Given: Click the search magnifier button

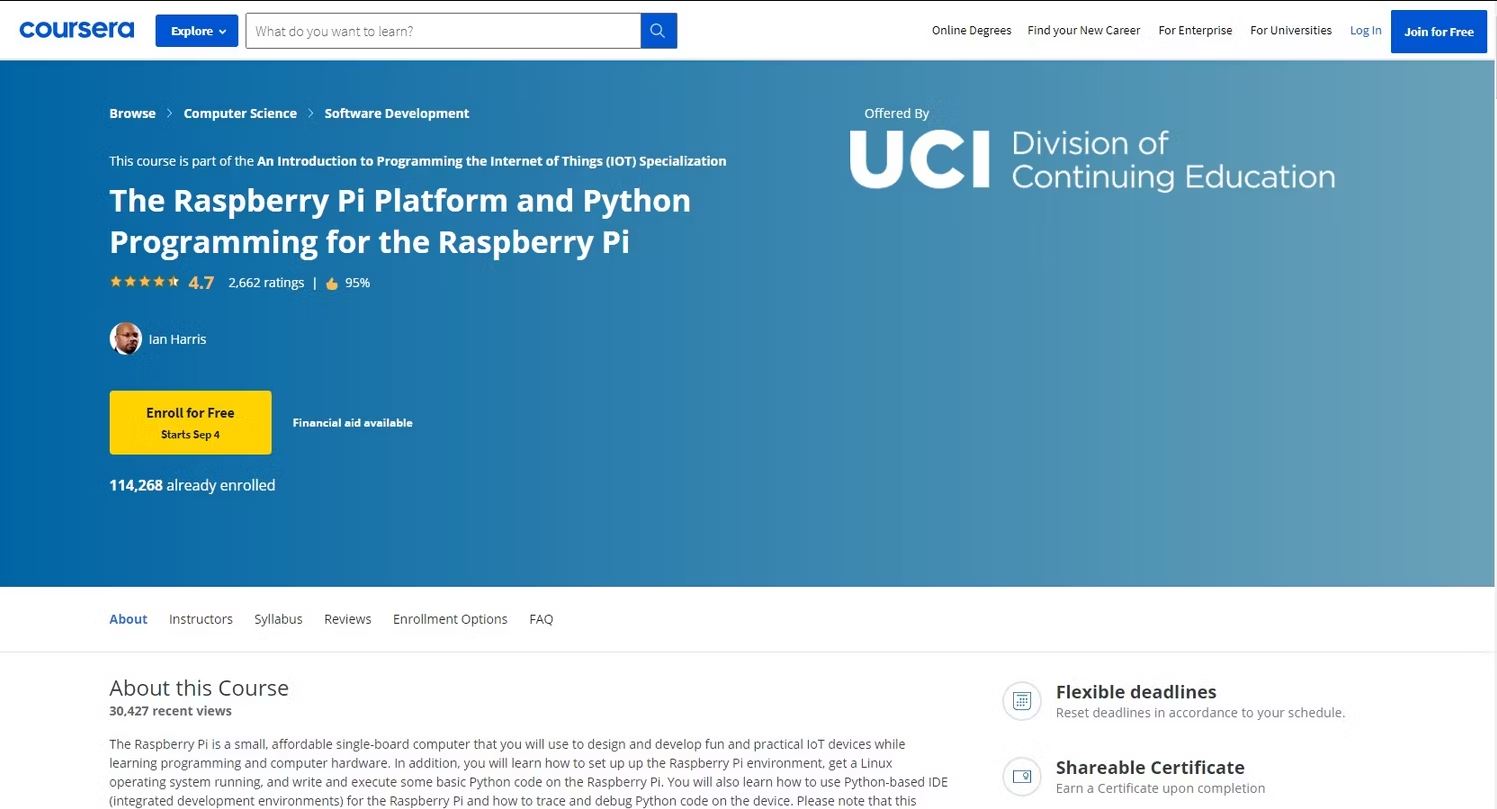Looking at the screenshot, I should (x=658, y=31).
